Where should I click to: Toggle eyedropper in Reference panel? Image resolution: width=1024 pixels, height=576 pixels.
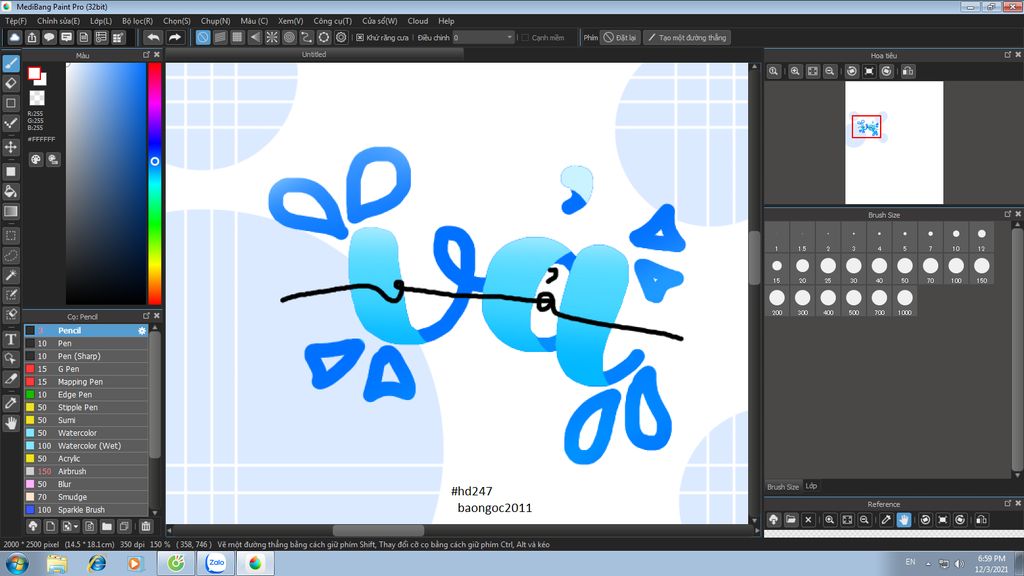coord(886,520)
